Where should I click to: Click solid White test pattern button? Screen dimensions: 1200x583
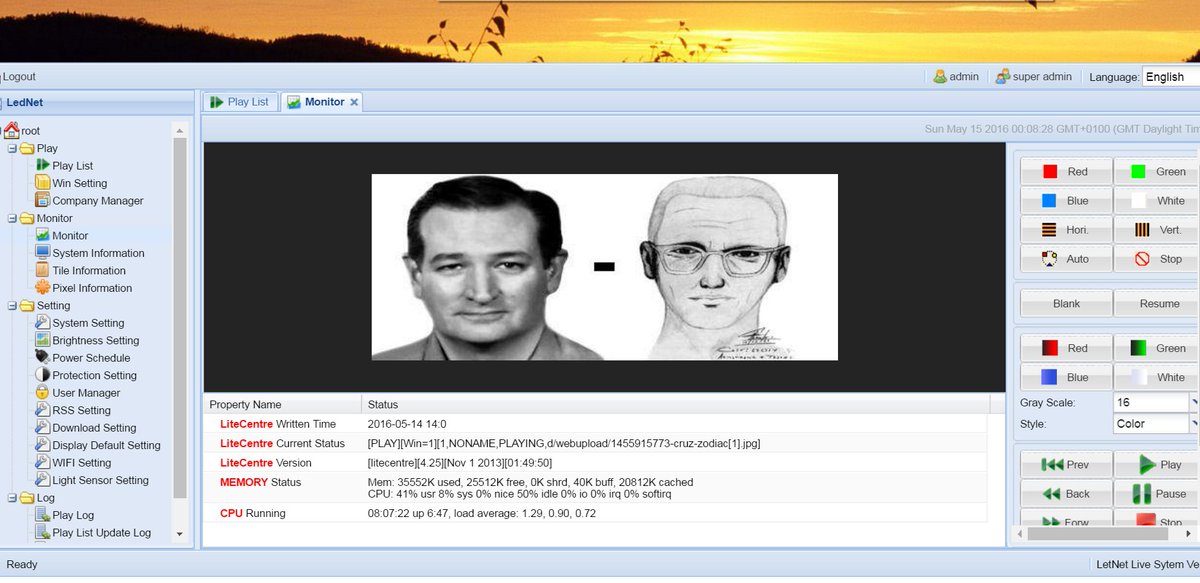(x=1157, y=201)
